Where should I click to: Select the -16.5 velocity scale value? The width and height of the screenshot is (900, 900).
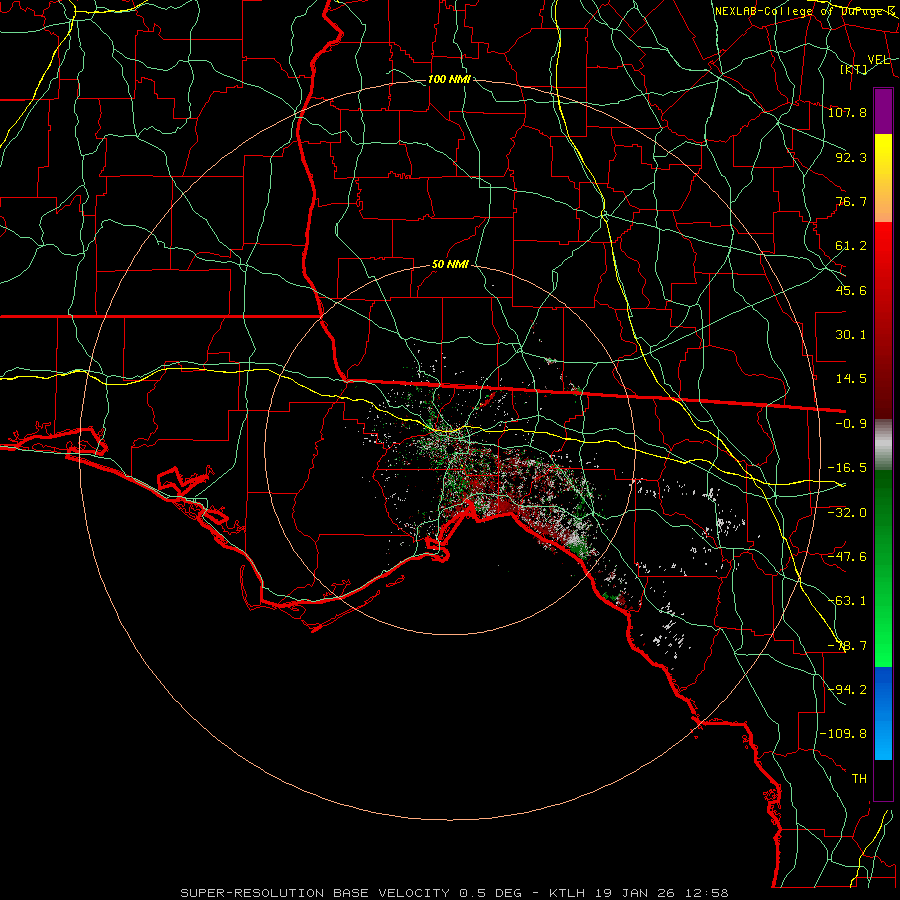click(848, 468)
